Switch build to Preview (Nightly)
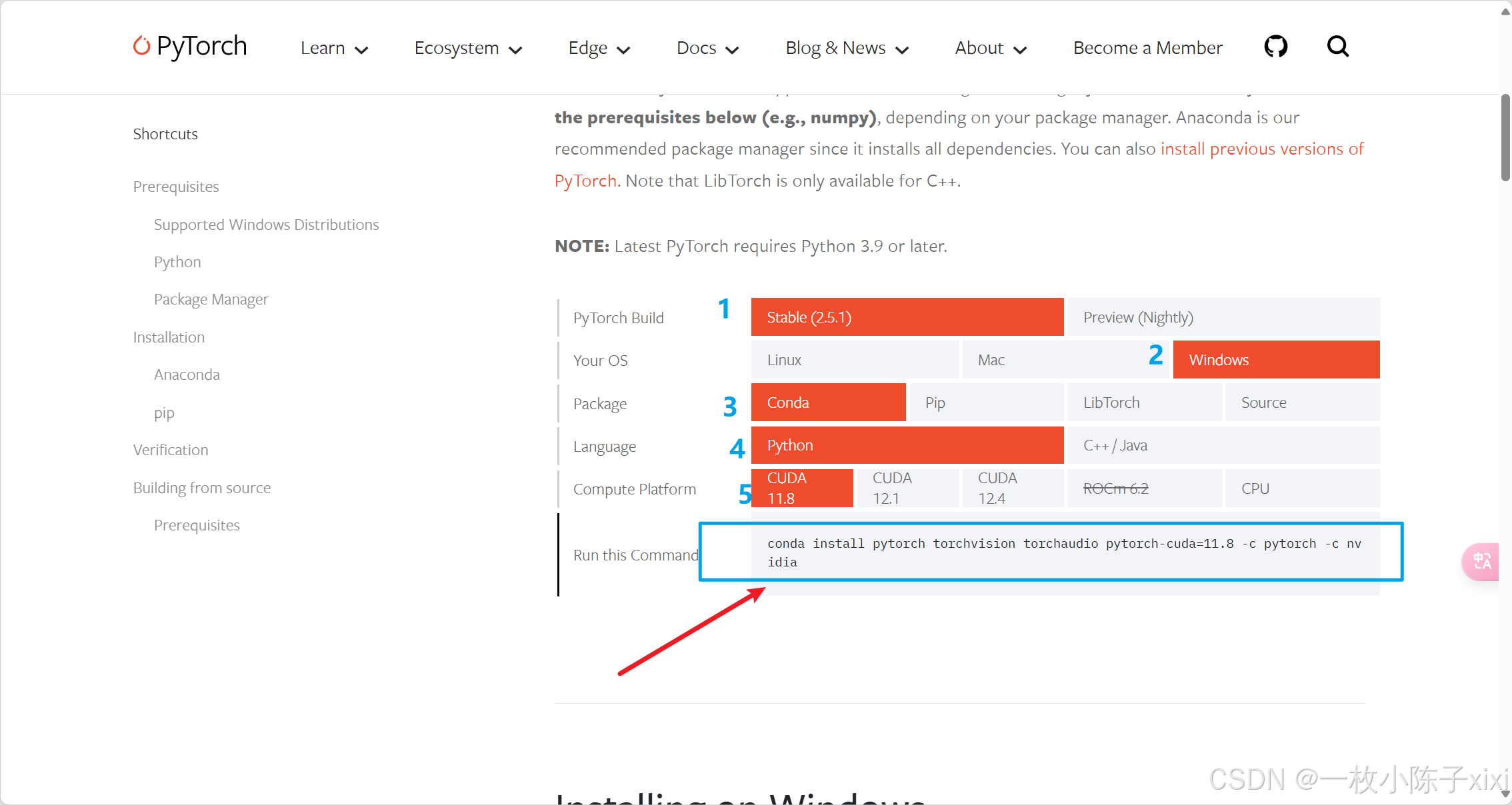 (1223, 317)
